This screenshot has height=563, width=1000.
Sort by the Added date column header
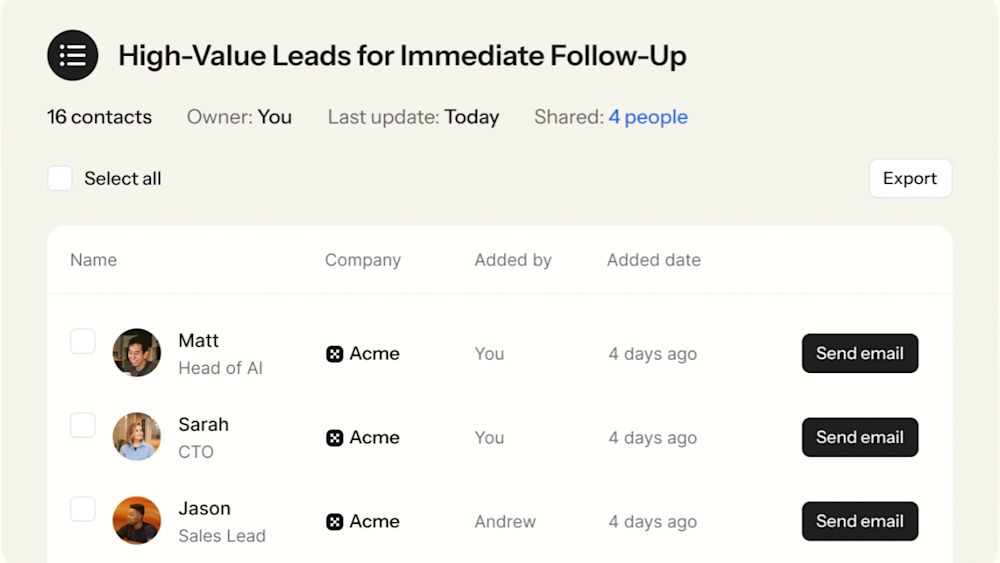click(x=654, y=260)
